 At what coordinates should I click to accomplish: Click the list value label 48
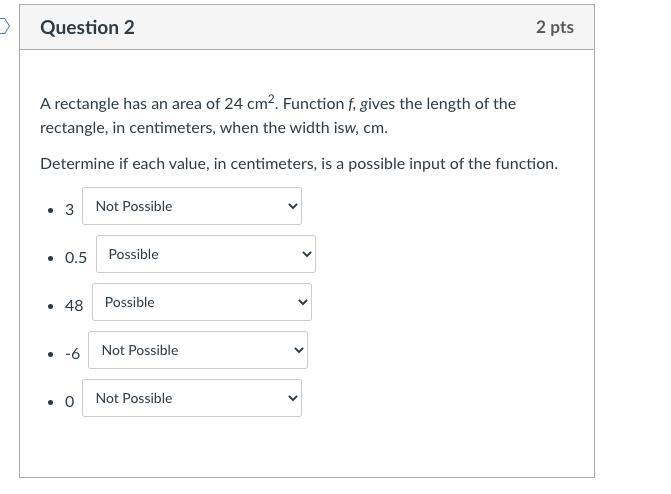(74, 305)
